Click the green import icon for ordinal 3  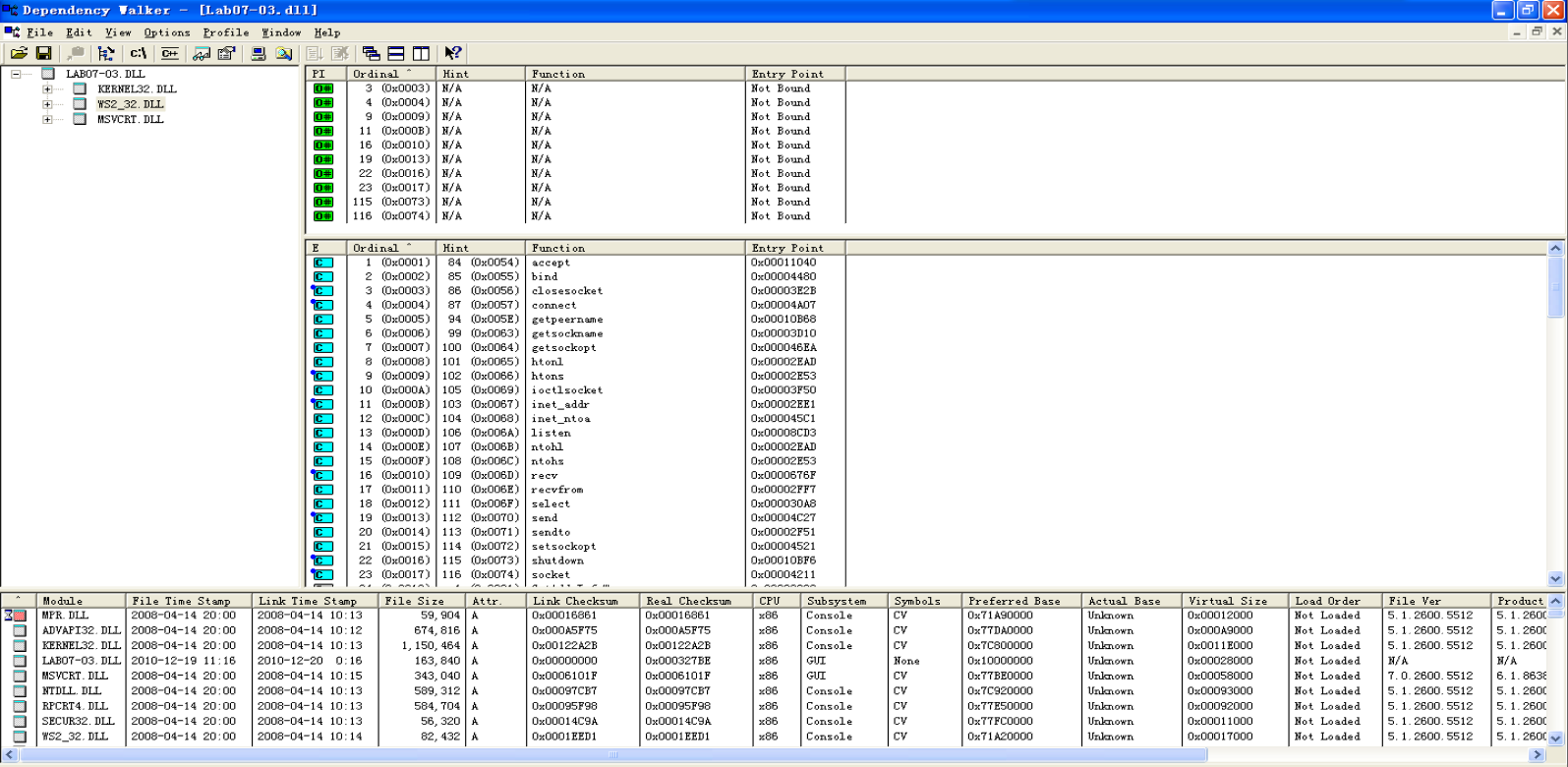click(x=322, y=88)
